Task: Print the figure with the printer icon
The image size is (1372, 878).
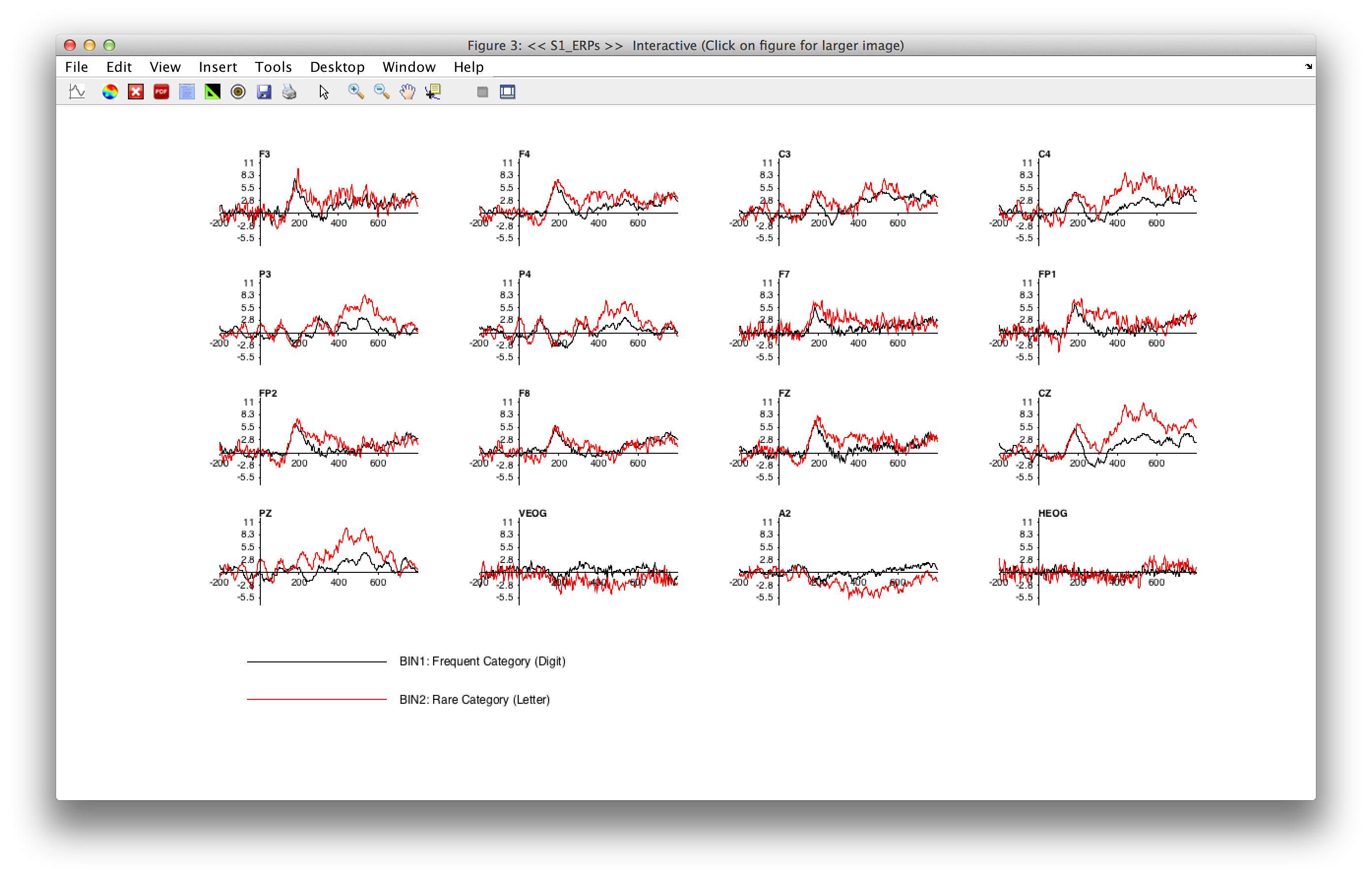Action: pyautogui.click(x=289, y=92)
